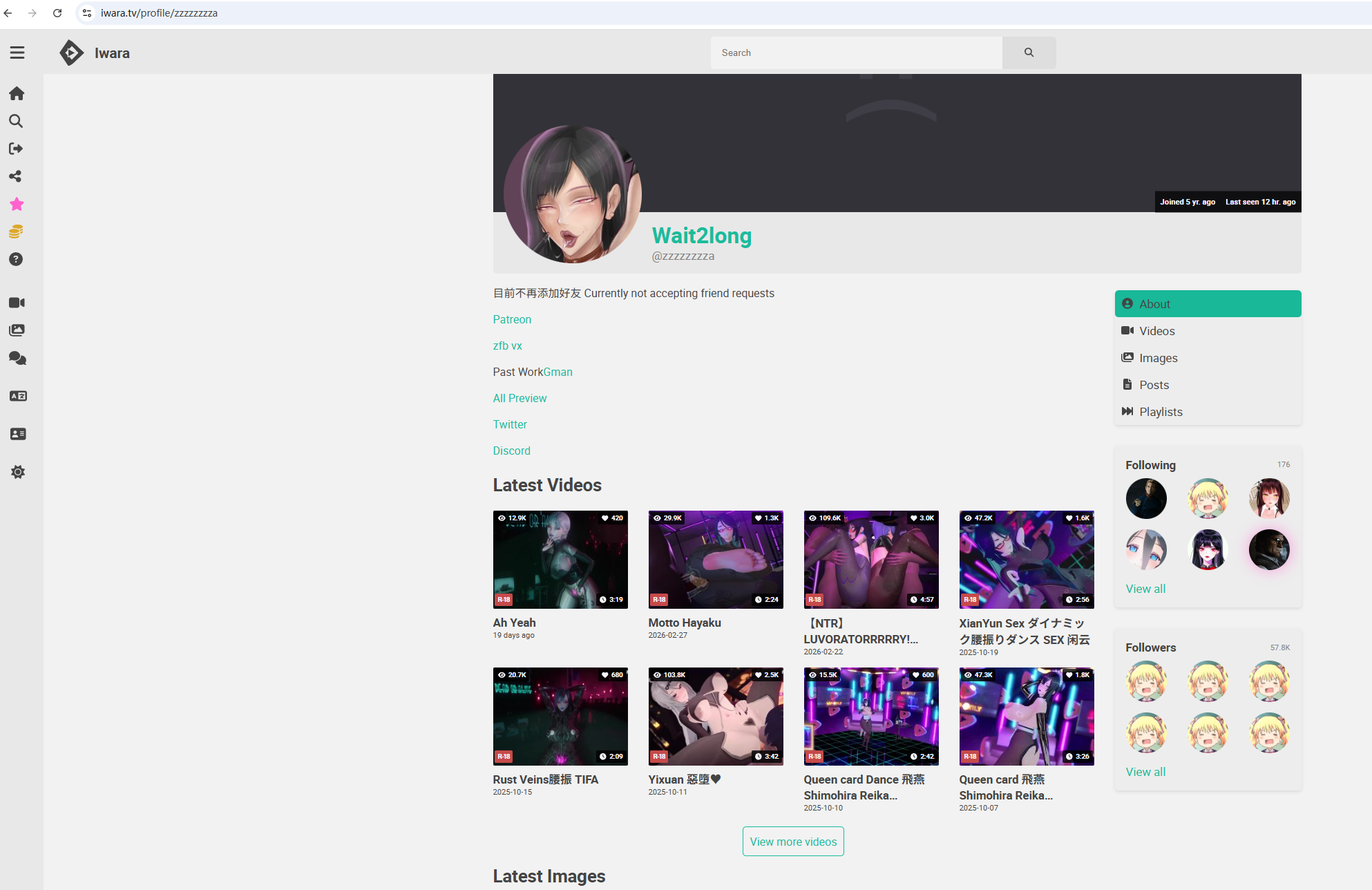Switch to the Playlists profile tab
The height and width of the screenshot is (890, 1372).
tap(1161, 412)
